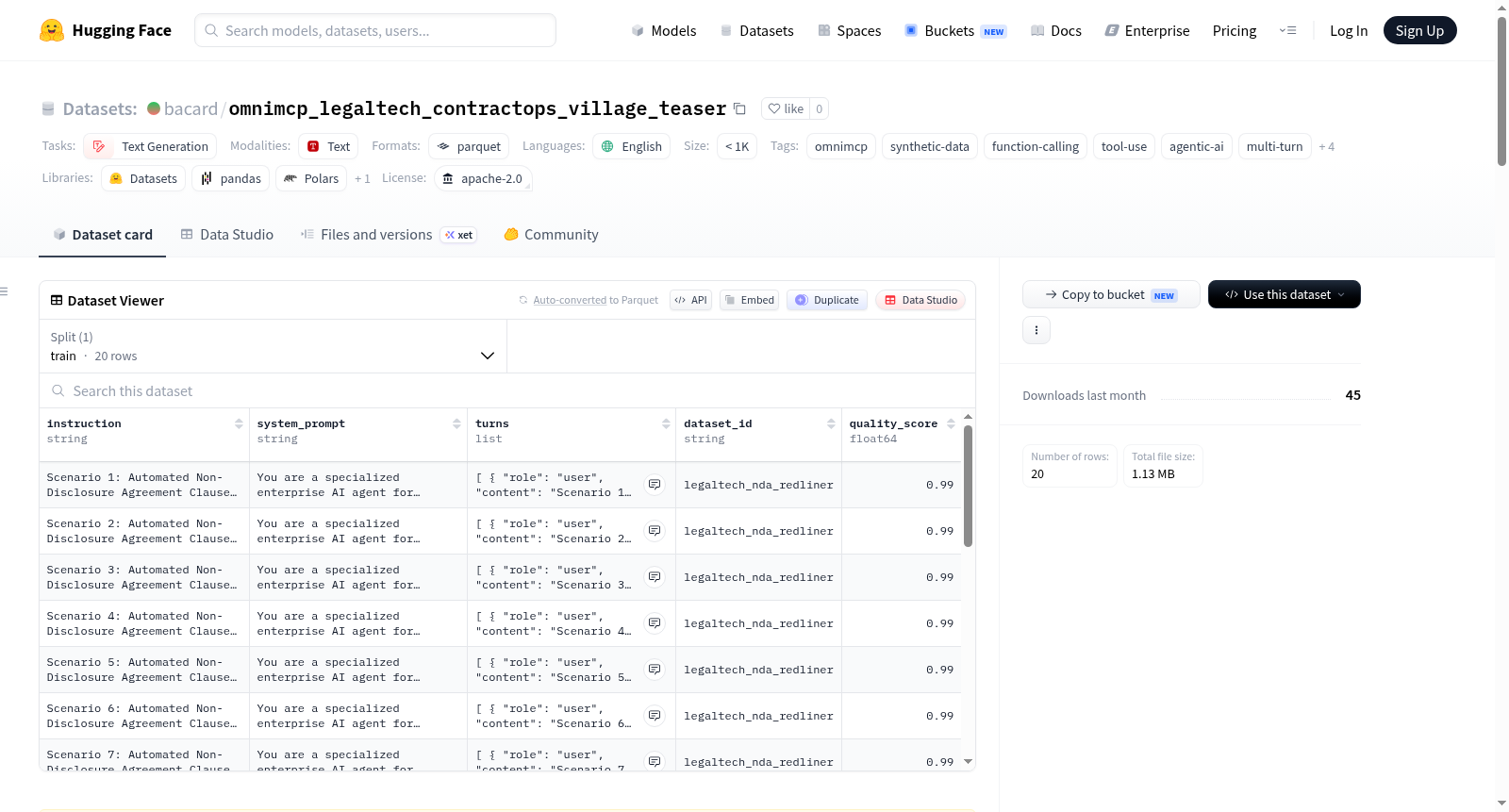Open the API button in Dataset Viewer

pyautogui.click(x=690, y=300)
